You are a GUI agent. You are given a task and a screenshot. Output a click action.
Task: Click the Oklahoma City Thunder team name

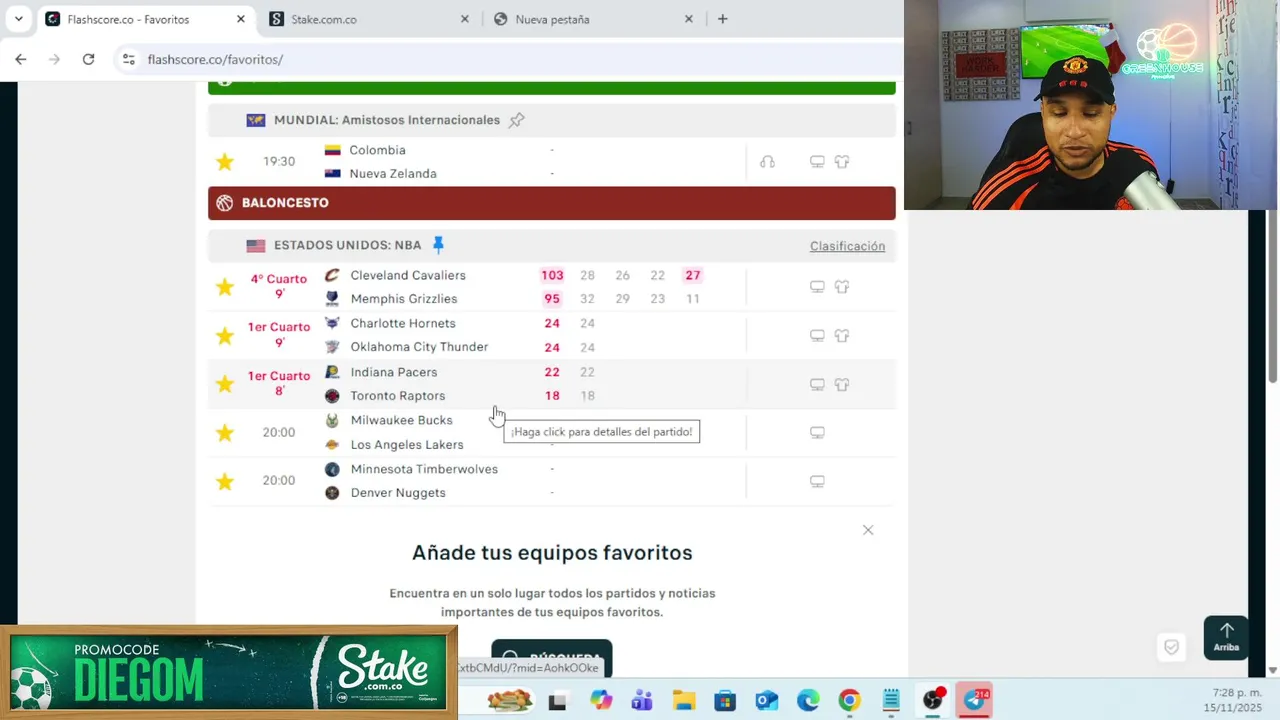click(419, 347)
